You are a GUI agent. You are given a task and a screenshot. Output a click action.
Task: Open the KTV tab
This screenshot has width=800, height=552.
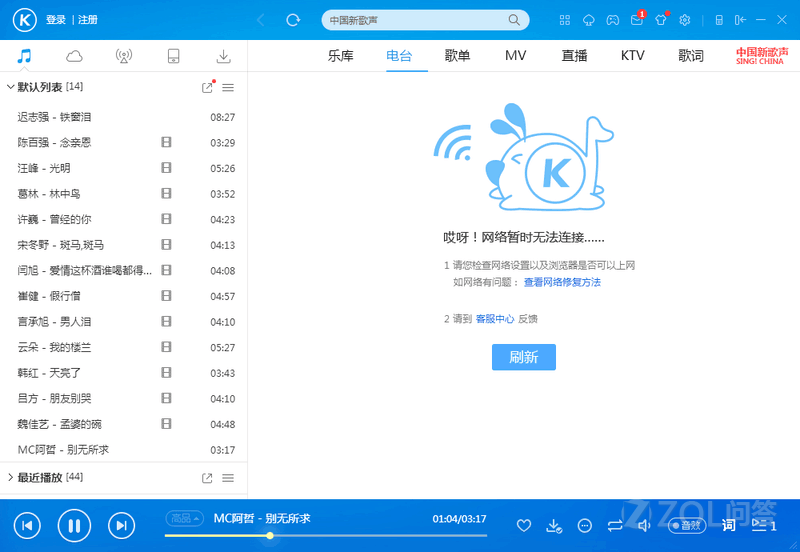633,56
